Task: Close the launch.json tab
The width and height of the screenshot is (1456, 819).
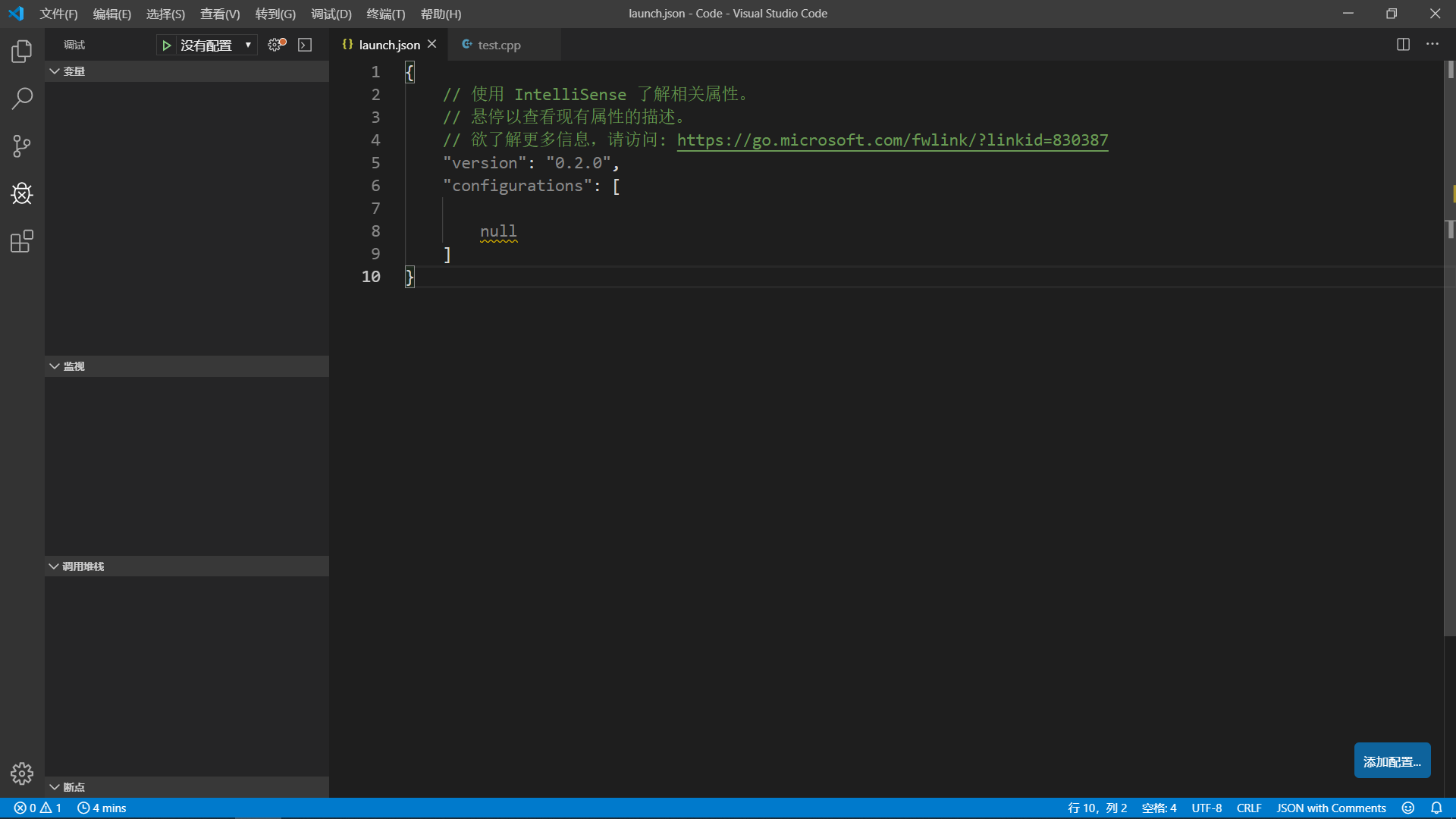Action: [432, 44]
